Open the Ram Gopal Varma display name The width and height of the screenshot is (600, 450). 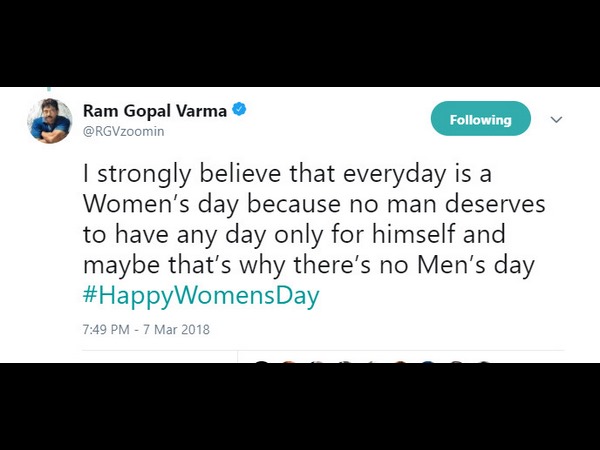[155, 111]
